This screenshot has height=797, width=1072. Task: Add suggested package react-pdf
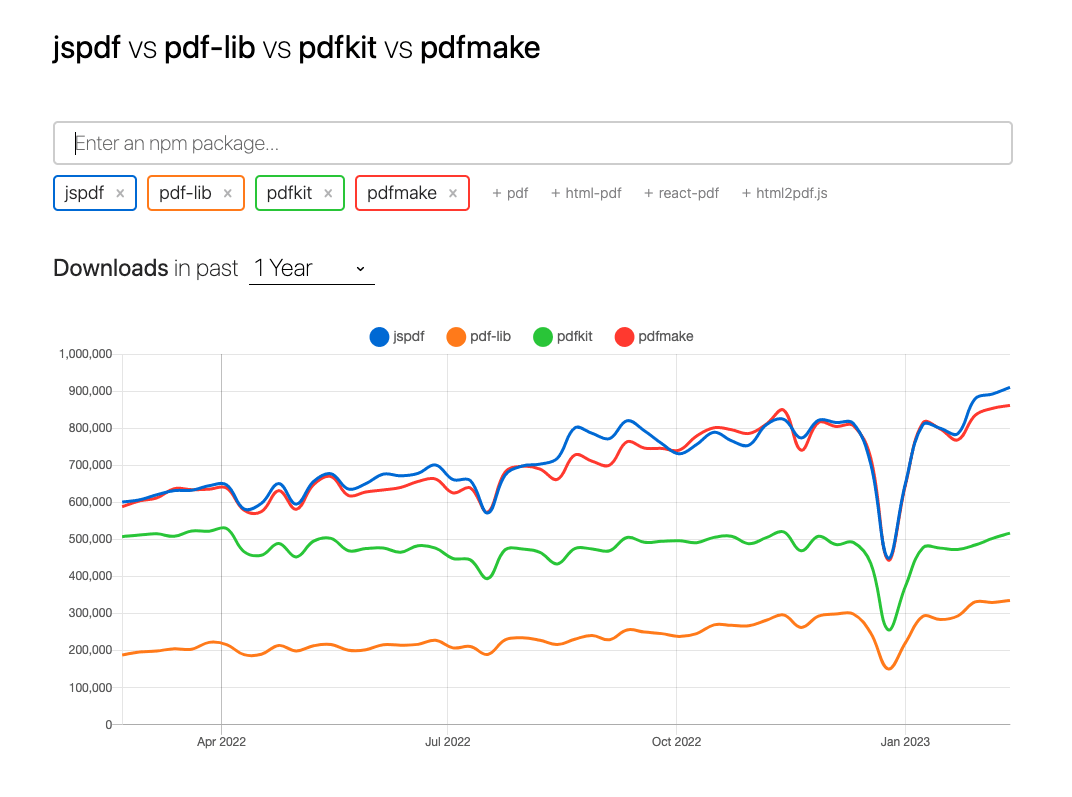point(682,193)
